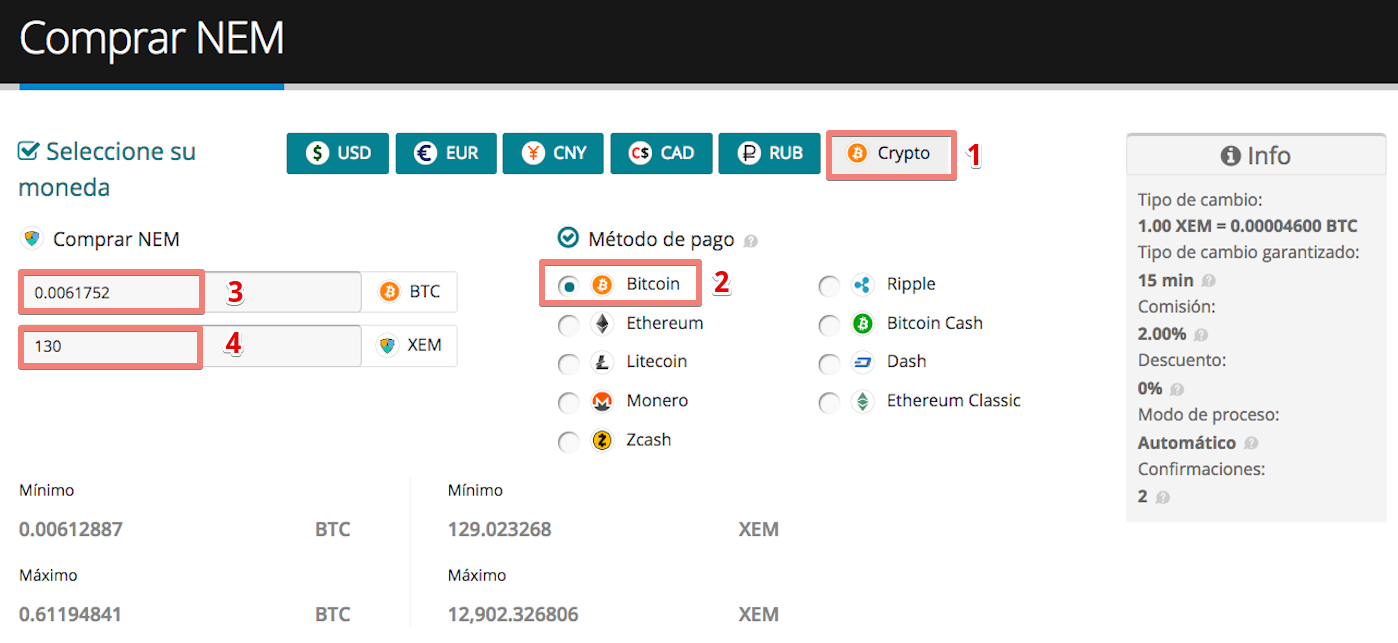Choose the RUB currency button
Screen dimensions: 1398x643
(x=769, y=153)
